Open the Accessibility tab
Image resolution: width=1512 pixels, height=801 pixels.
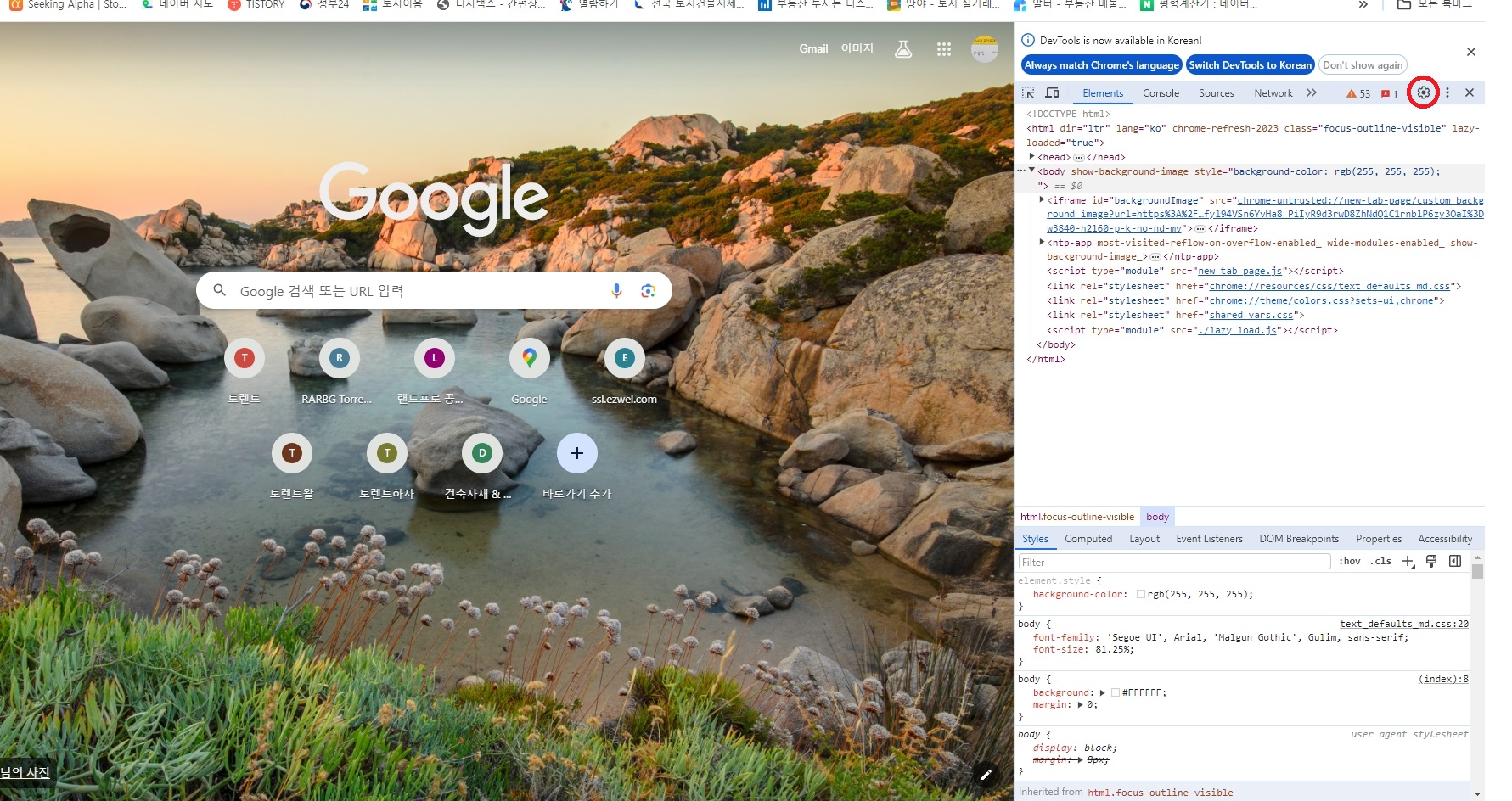1445,539
